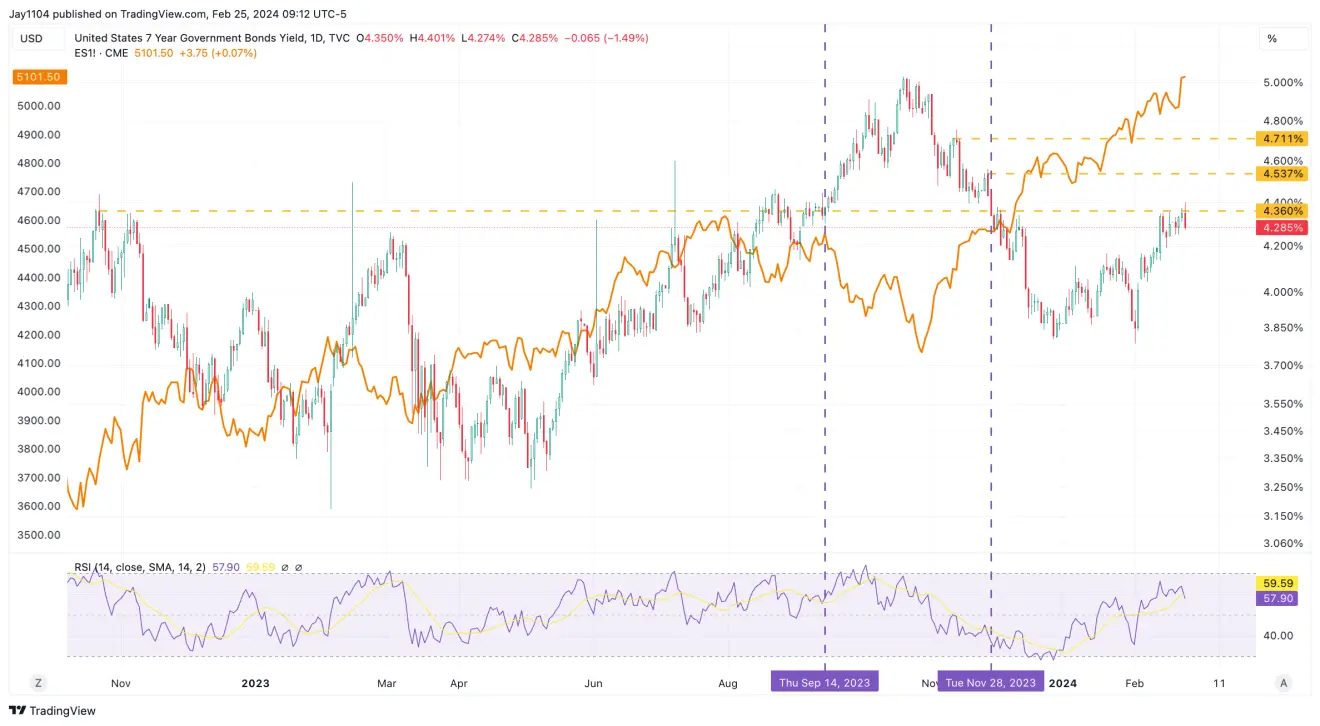This screenshot has height=726, width=1320.
Task: Click the 3900.00 left axis label
Action: [40, 421]
